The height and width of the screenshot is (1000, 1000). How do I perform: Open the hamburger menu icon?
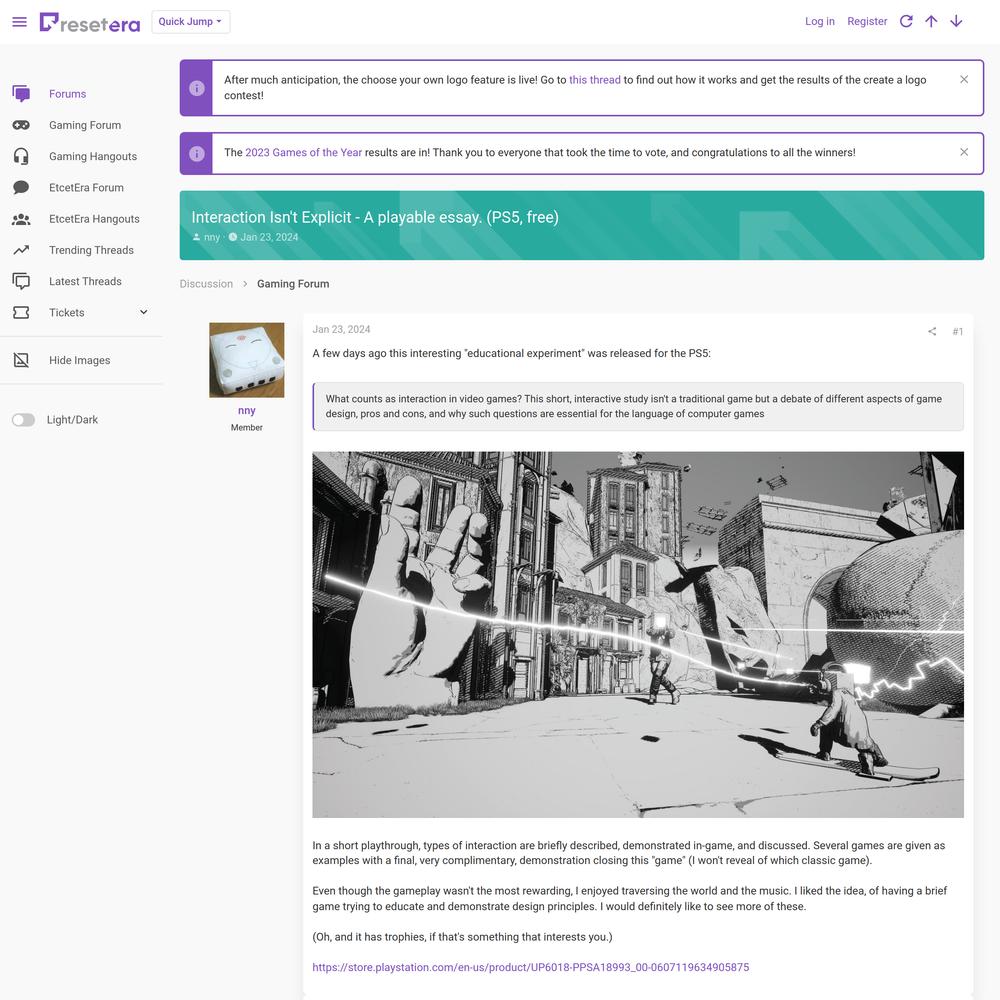(20, 22)
